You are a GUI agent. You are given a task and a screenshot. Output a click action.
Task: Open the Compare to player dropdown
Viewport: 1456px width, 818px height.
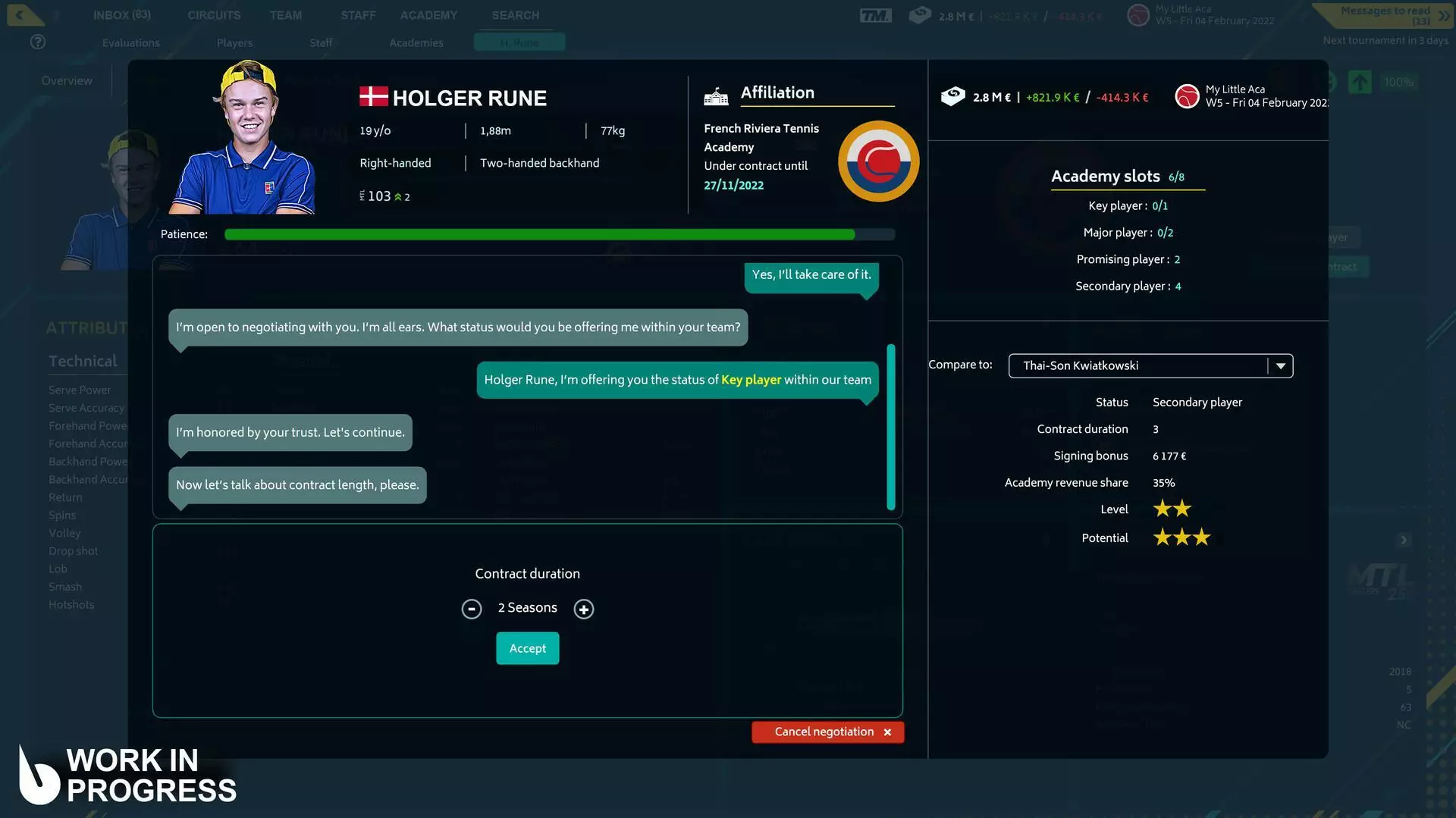pyautogui.click(x=1281, y=365)
